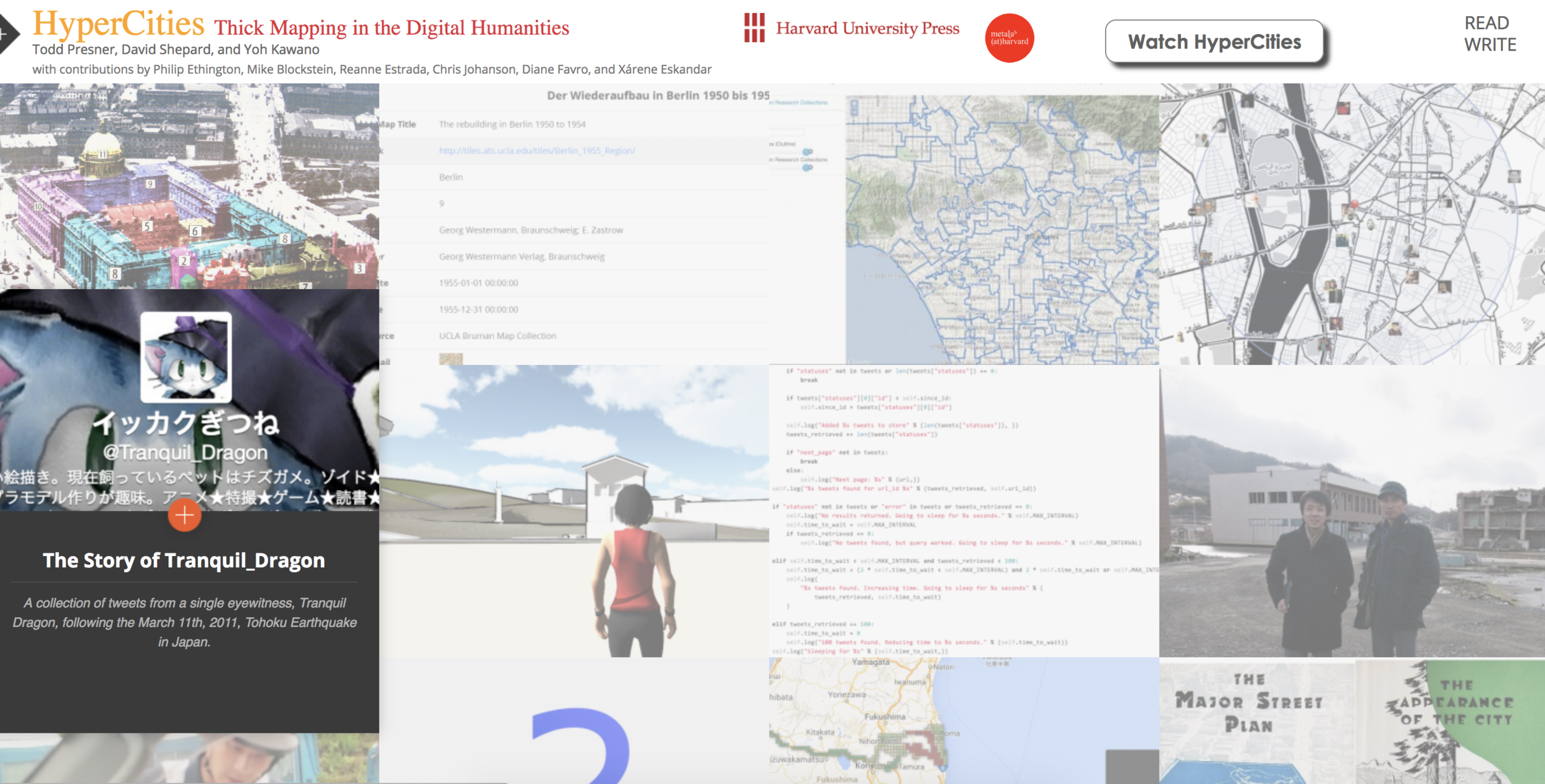
Task: Click zoom-out minus on Los Angeles map
Action: pos(854,112)
